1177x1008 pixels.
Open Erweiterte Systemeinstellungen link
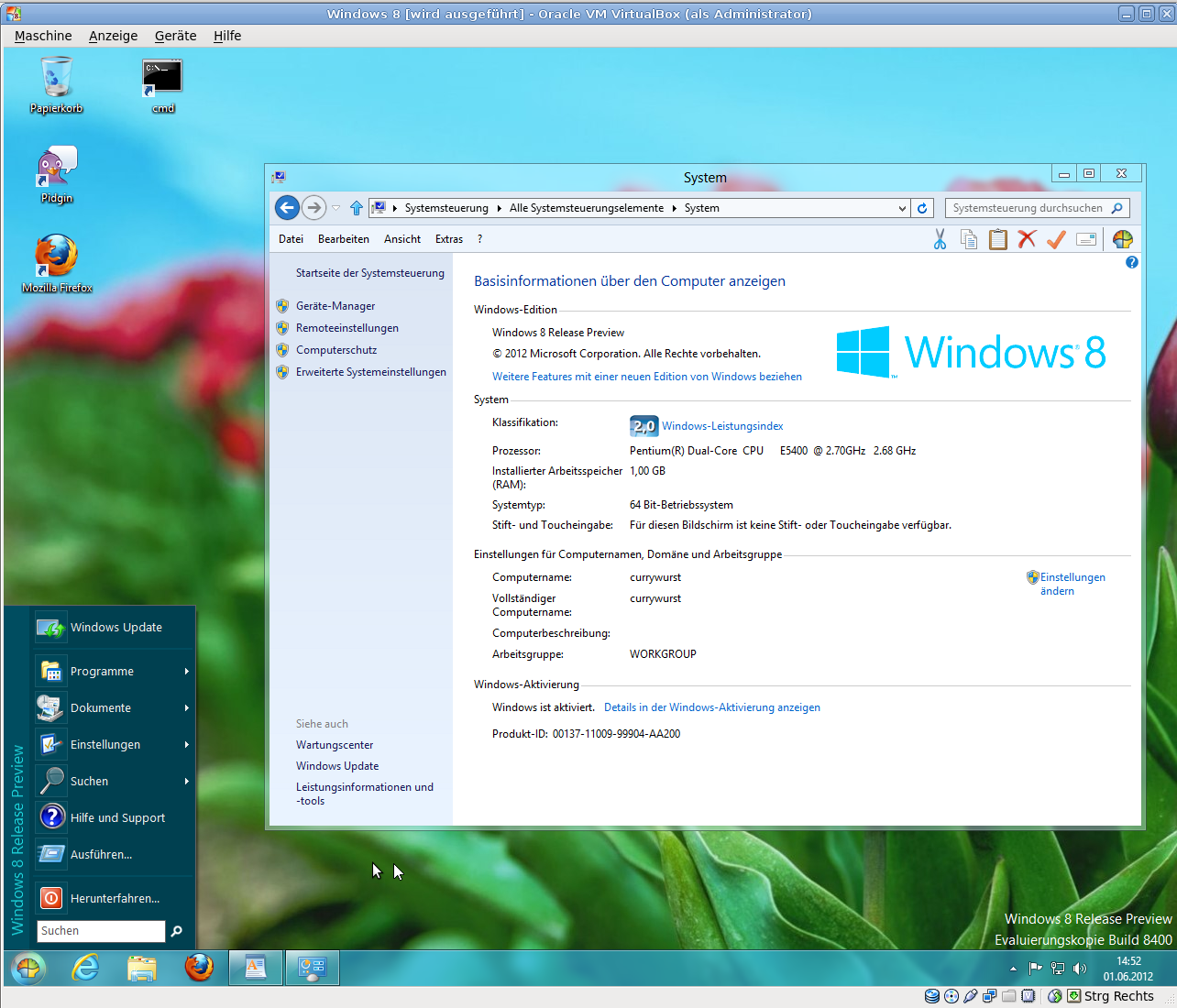[371, 372]
